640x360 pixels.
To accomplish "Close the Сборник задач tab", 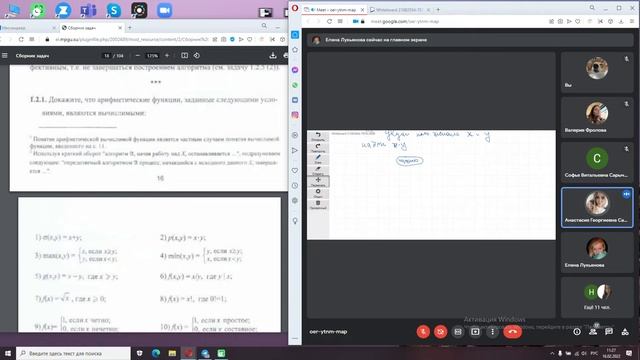I will click(120, 28).
